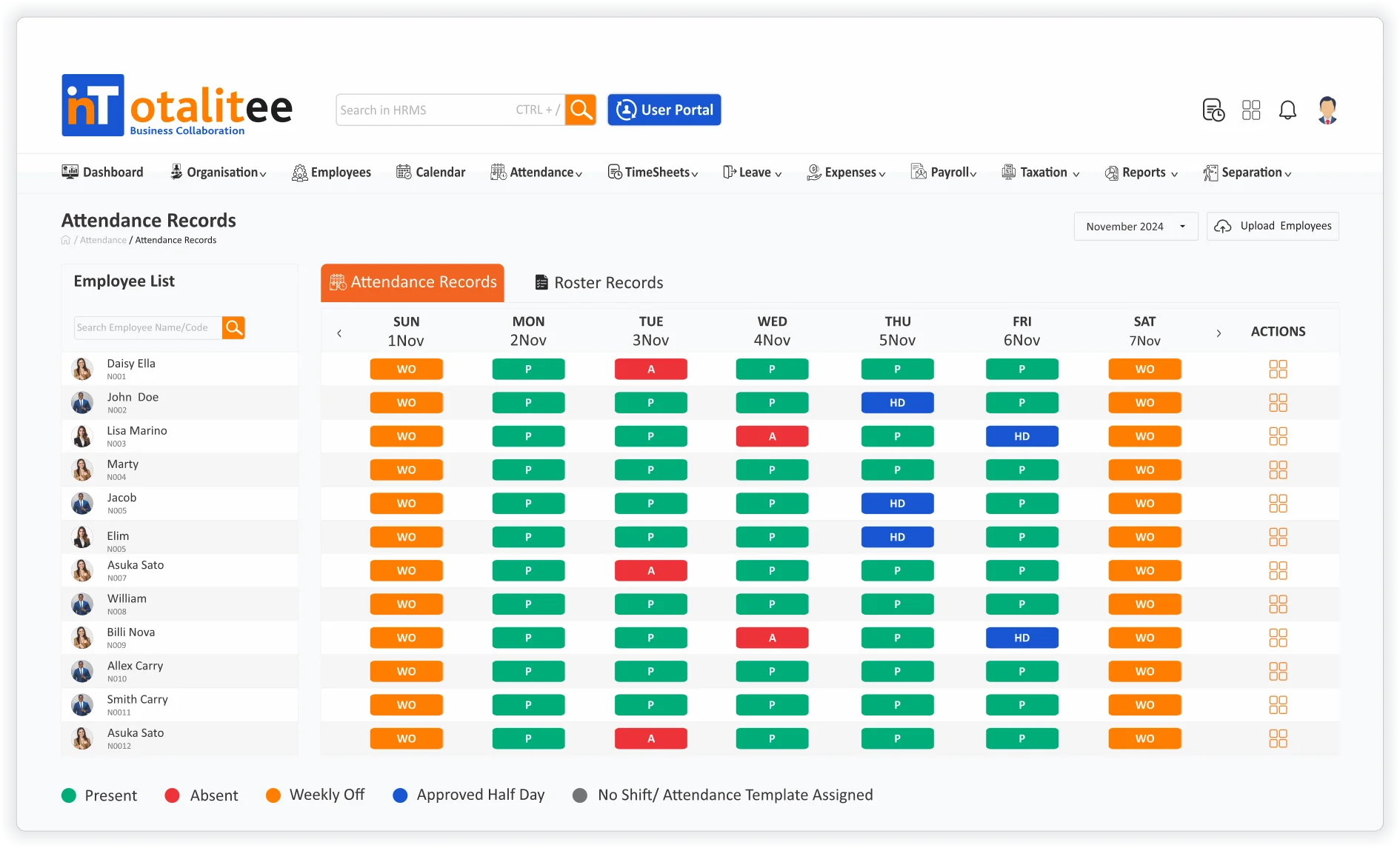Select the Absent red legend dot
This screenshot has width=1400, height=848.
click(173, 795)
